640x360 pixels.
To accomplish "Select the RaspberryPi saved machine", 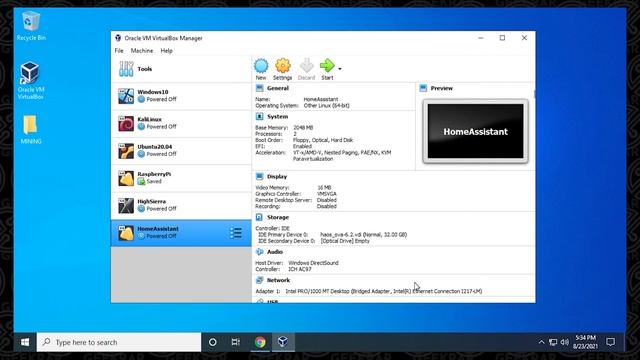I will coord(181,178).
